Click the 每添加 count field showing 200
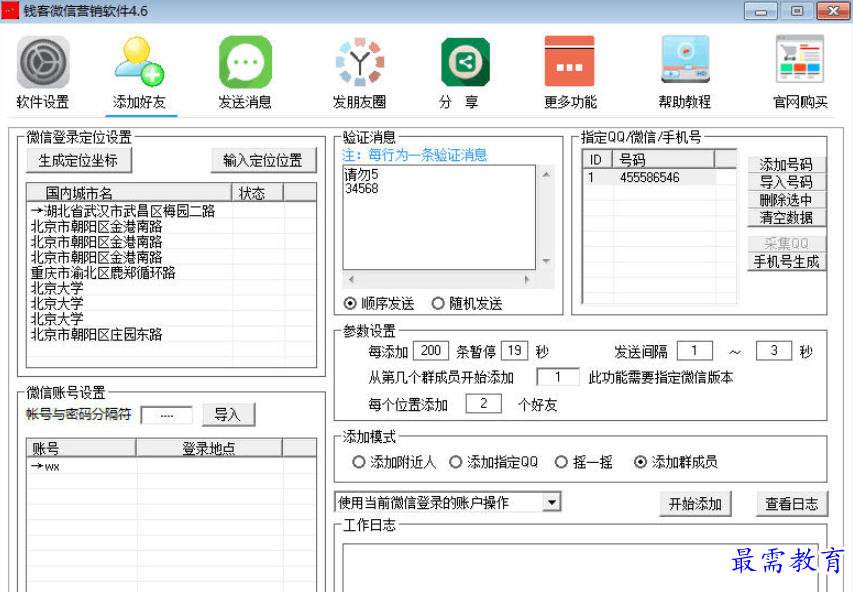This screenshot has width=853, height=592. click(431, 350)
